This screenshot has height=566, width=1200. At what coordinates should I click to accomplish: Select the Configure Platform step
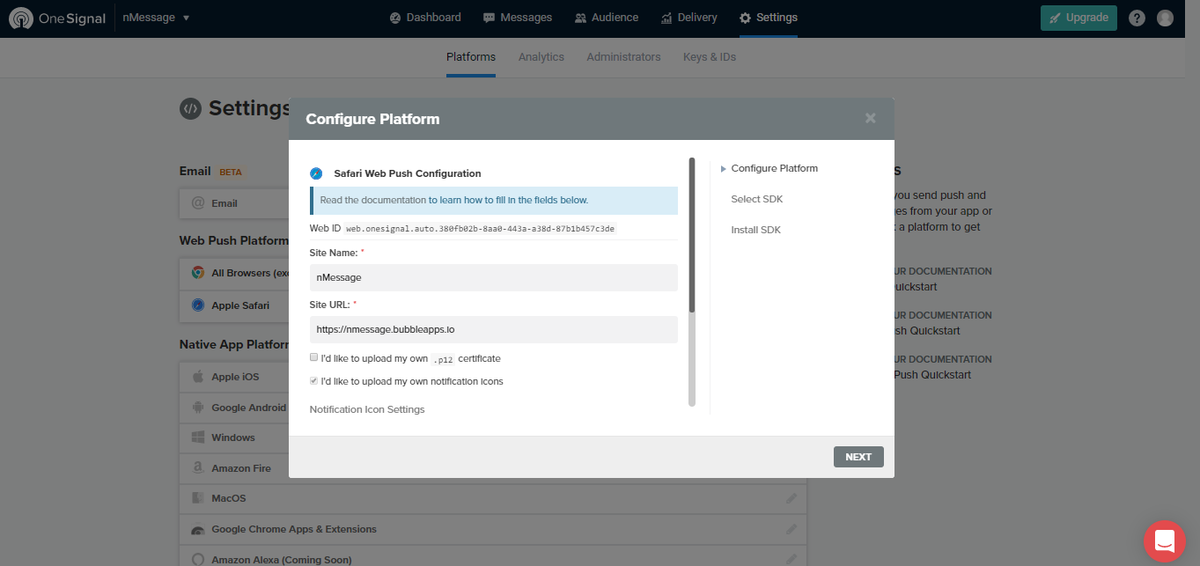[774, 169]
